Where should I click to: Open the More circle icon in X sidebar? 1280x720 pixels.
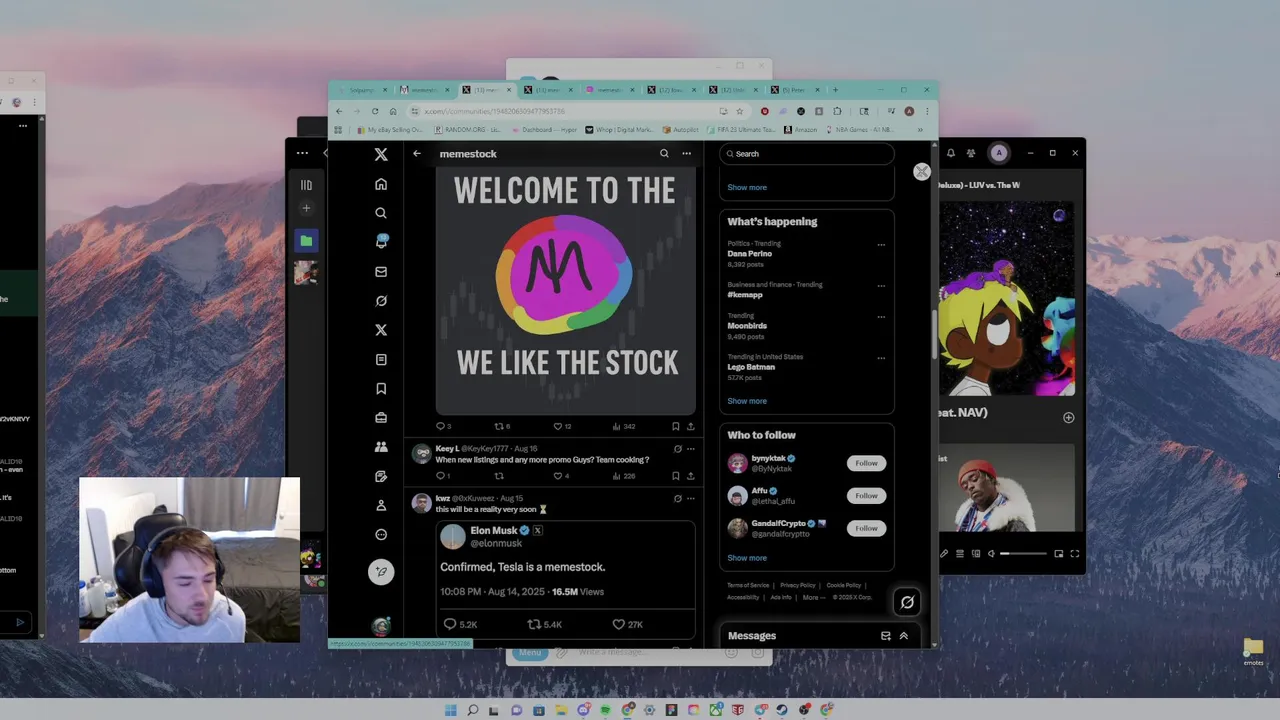coord(381,534)
